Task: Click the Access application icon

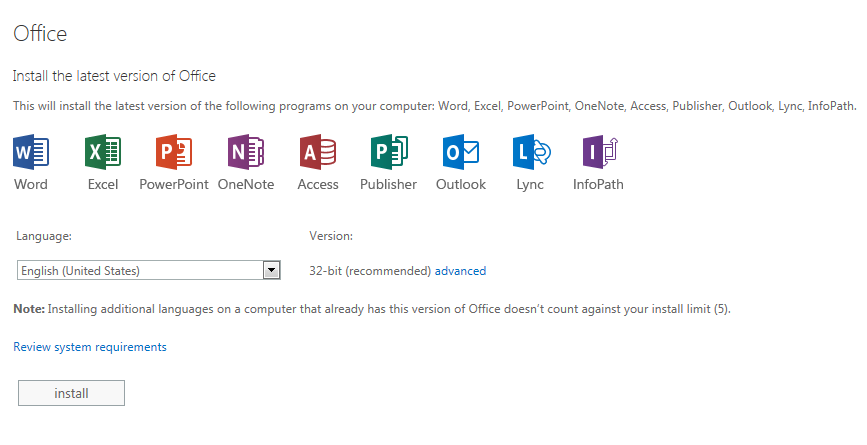Action: [318, 152]
